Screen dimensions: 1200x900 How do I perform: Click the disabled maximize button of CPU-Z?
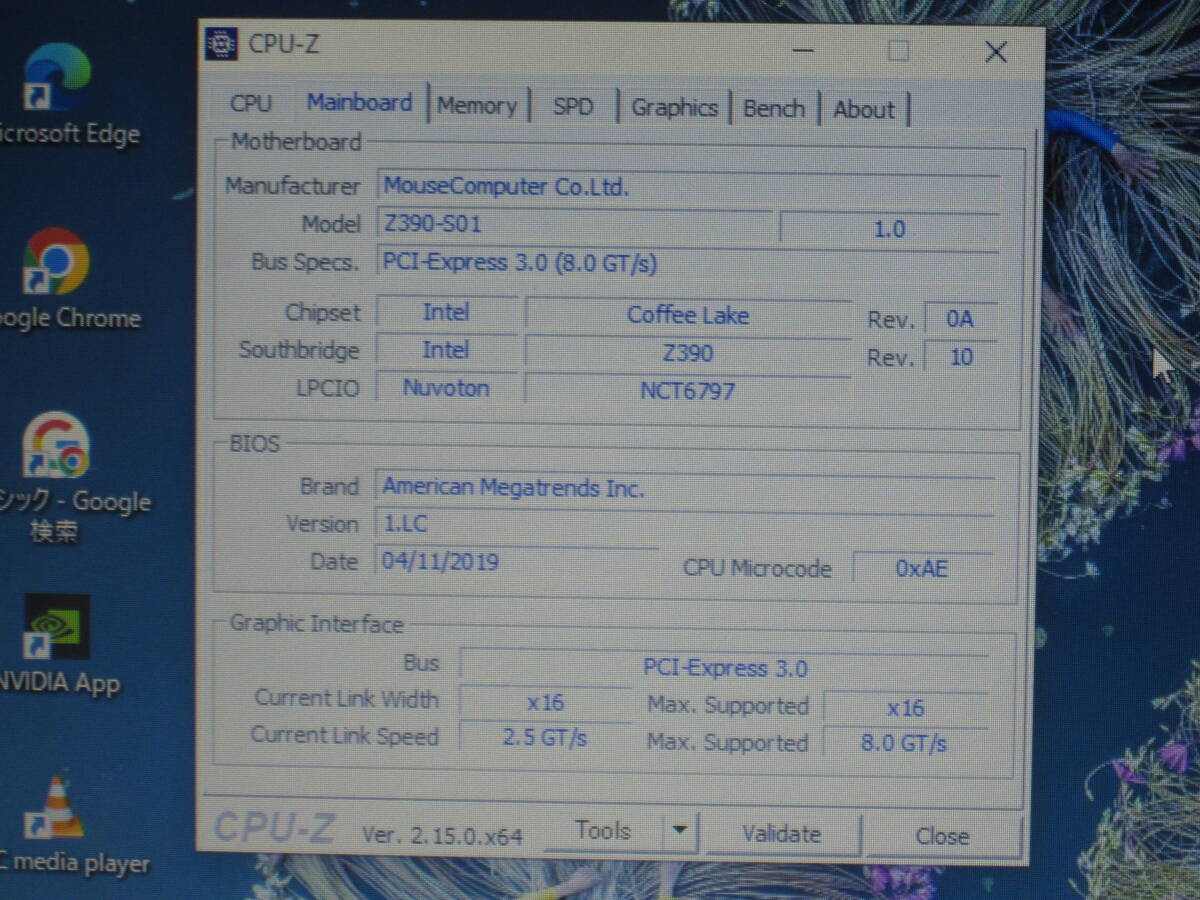[x=899, y=51]
